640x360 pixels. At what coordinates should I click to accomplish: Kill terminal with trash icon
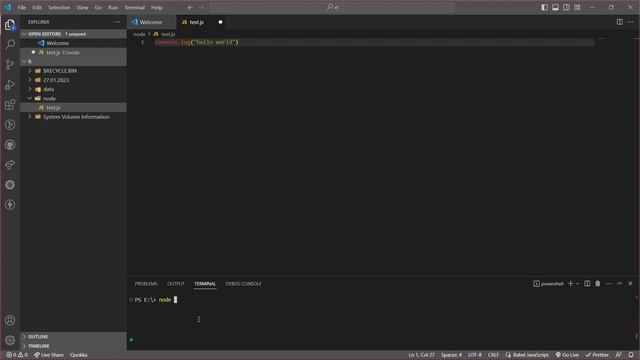(598, 284)
